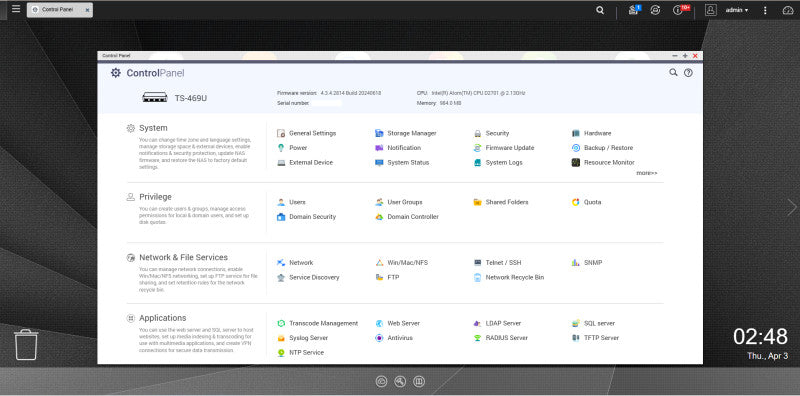This screenshot has width=800, height=396.
Task: Click the first bottom dock icon
Action: click(x=381, y=381)
